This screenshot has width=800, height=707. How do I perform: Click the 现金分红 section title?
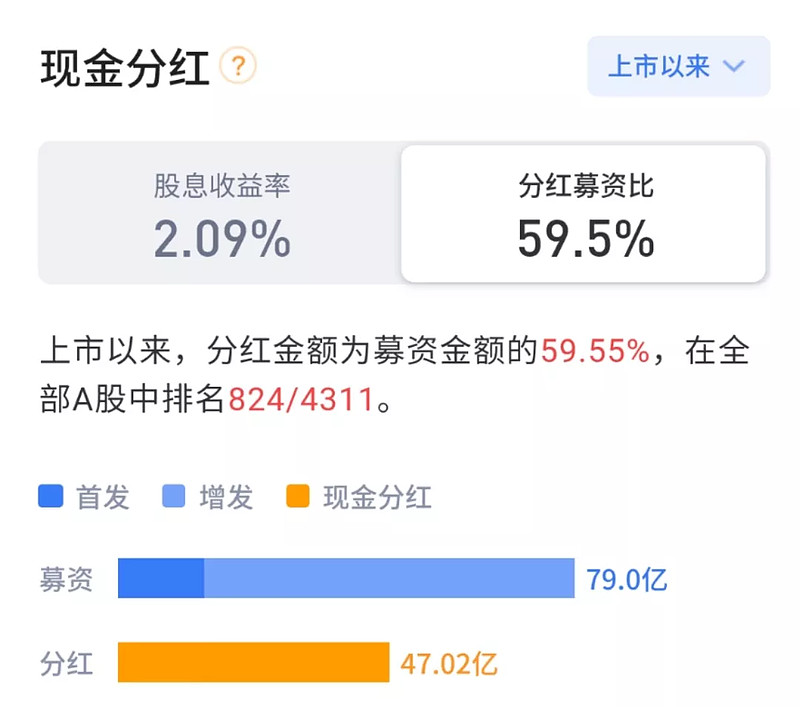[x=125, y=68]
